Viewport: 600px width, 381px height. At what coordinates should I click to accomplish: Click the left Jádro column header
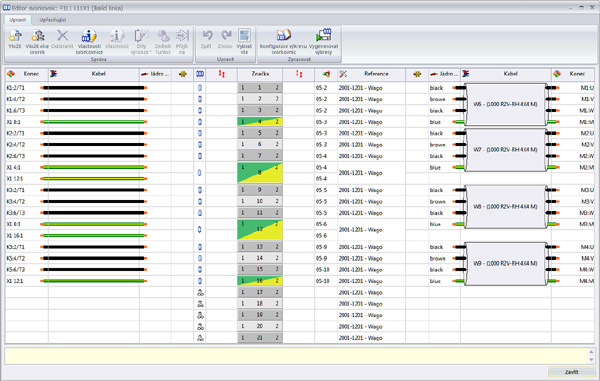click(155, 74)
